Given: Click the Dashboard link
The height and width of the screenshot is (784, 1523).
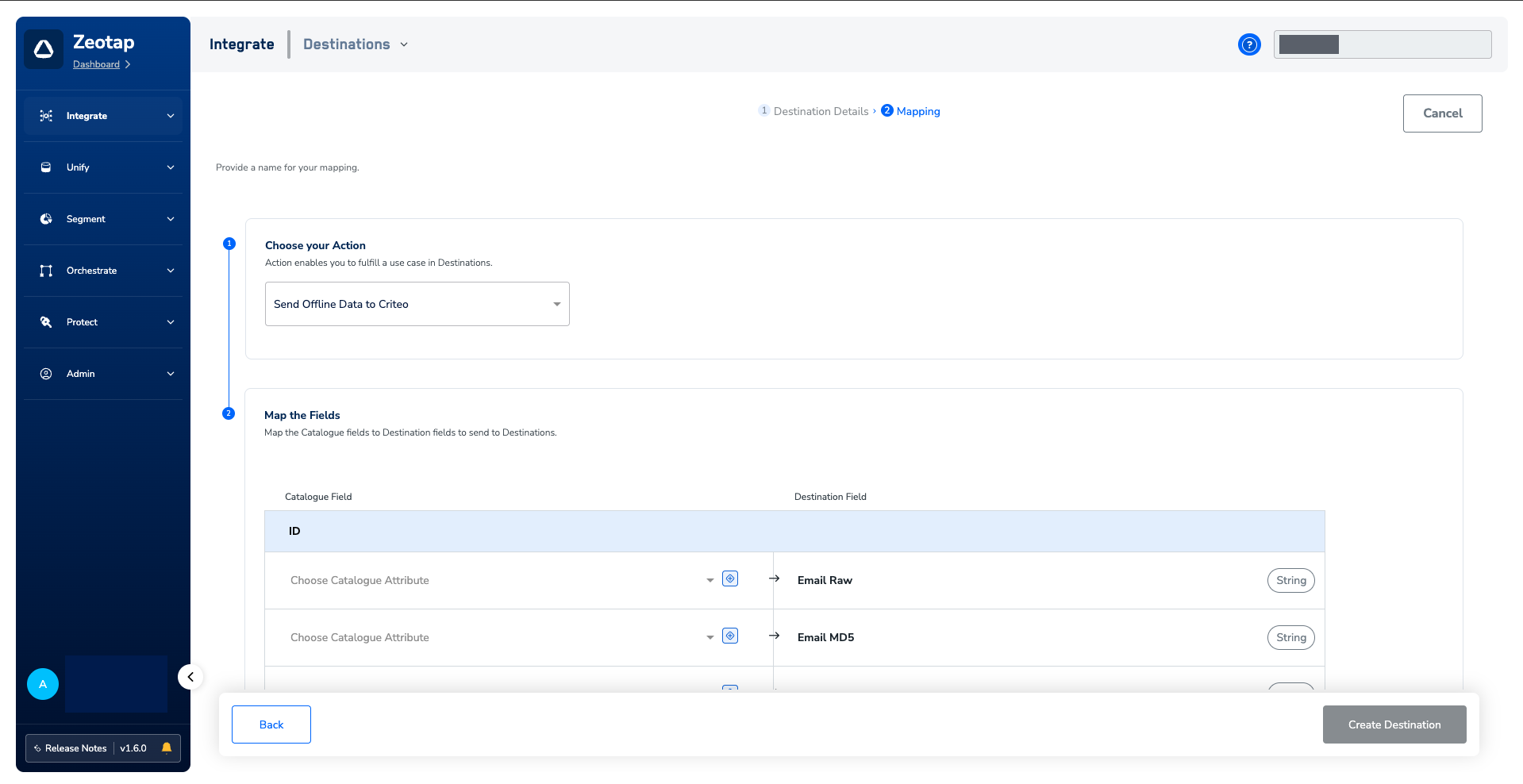Looking at the screenshot, I should coord(96,64).
